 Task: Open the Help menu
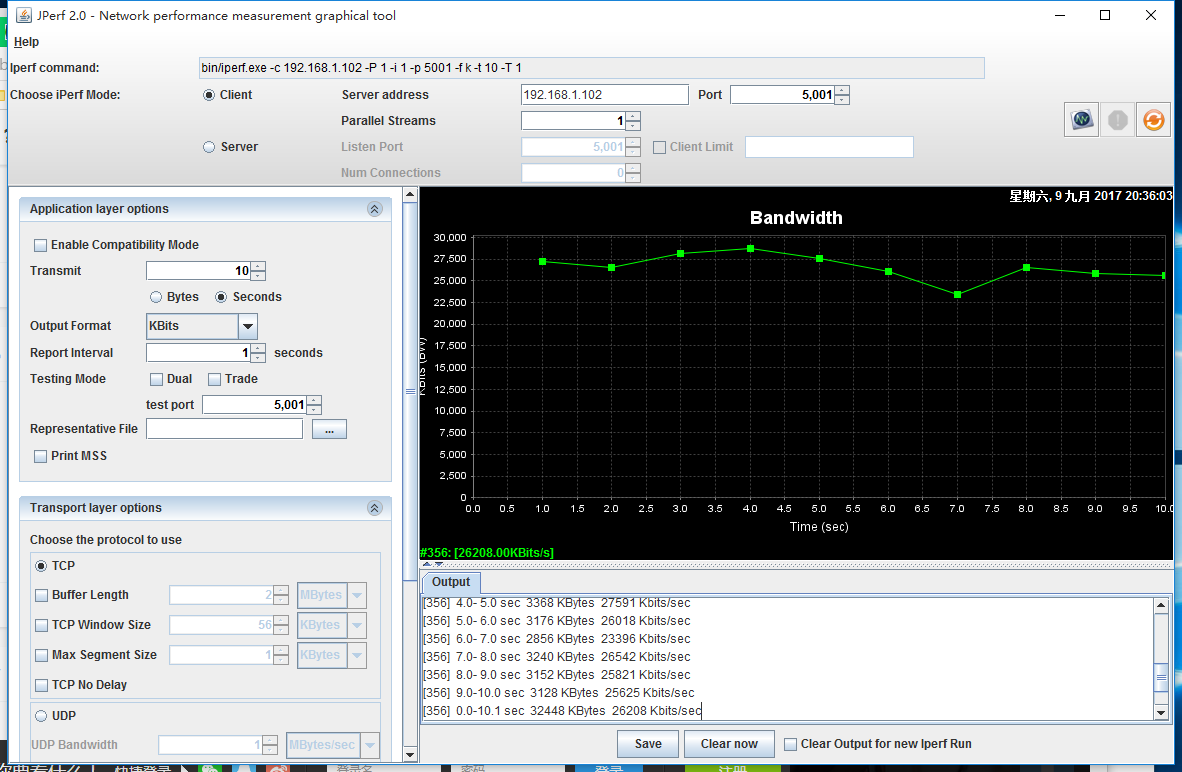27,42
